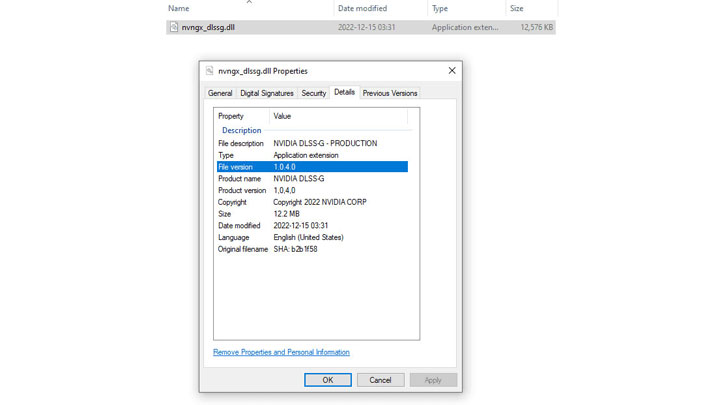Click the nvngx_dlssg.dll file icon in Explorer
This screenshot has height=405, width=720.
tap(174, 27)
